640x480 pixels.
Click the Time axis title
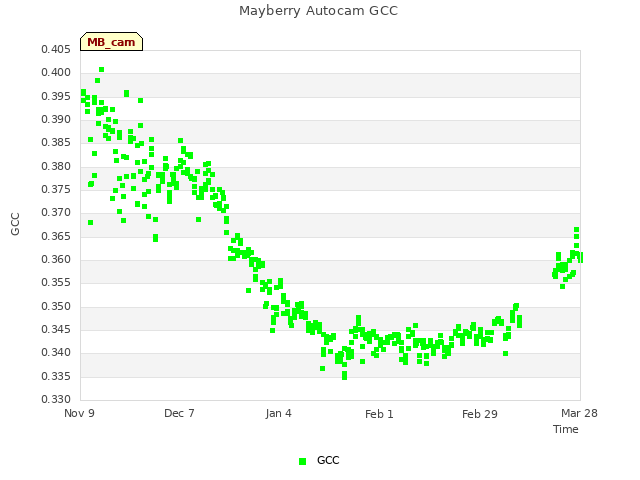566,429
